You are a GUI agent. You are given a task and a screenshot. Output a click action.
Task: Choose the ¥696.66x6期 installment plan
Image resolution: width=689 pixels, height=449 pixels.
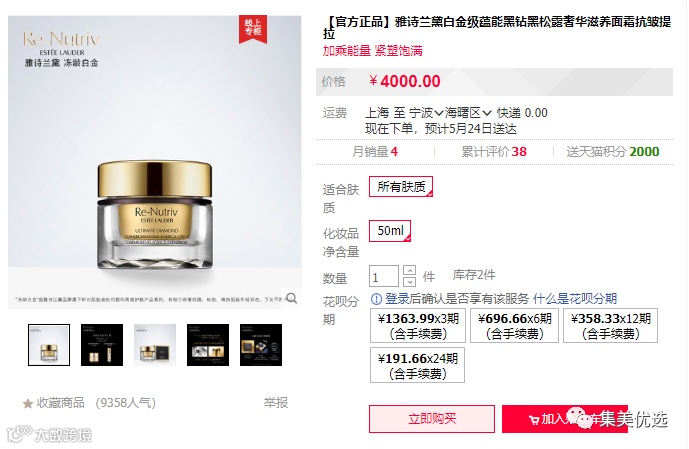coord(515,326)
